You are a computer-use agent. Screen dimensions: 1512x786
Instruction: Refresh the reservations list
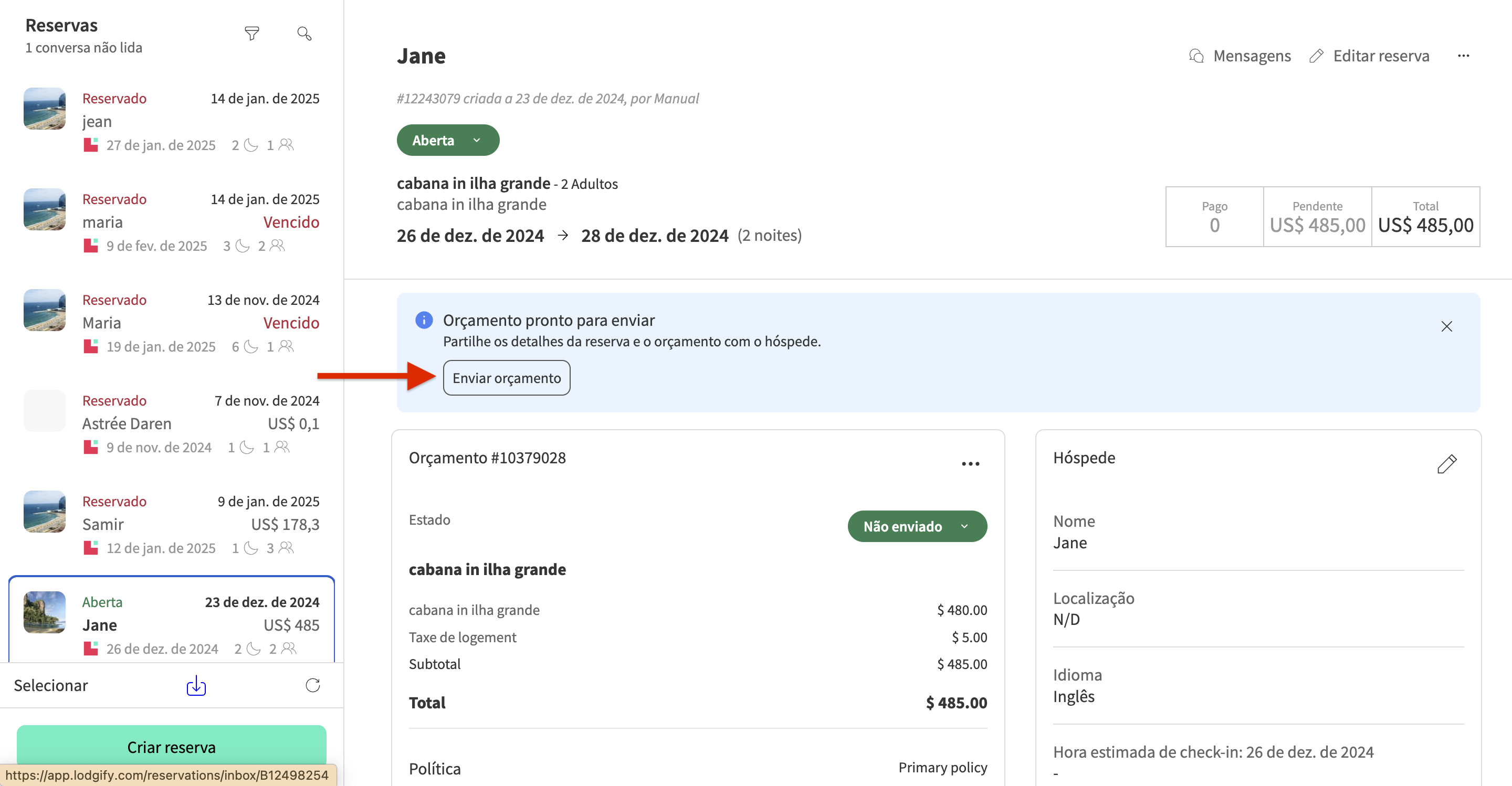pyautogui.click(x=312, y=685)
